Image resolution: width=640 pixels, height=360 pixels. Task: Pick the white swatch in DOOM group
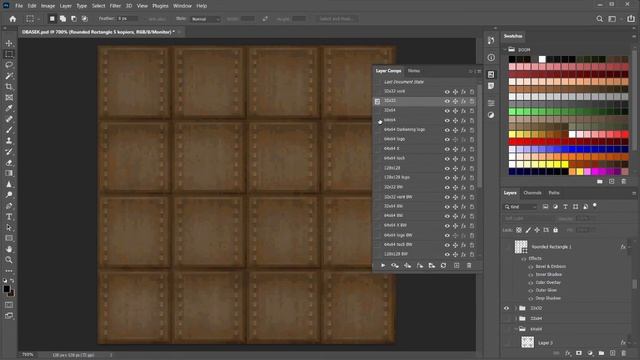coord(542,59)
